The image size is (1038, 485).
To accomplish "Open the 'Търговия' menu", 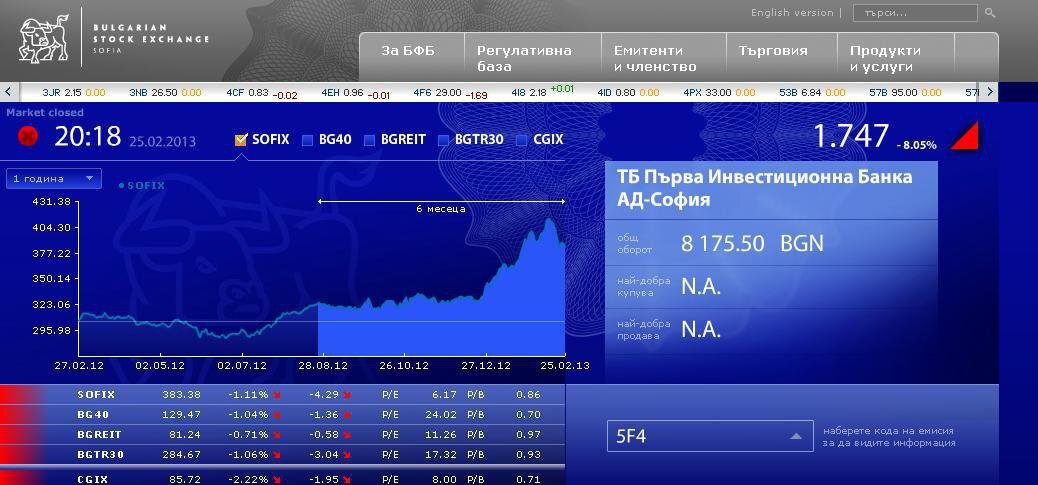I will pos(773,51).
